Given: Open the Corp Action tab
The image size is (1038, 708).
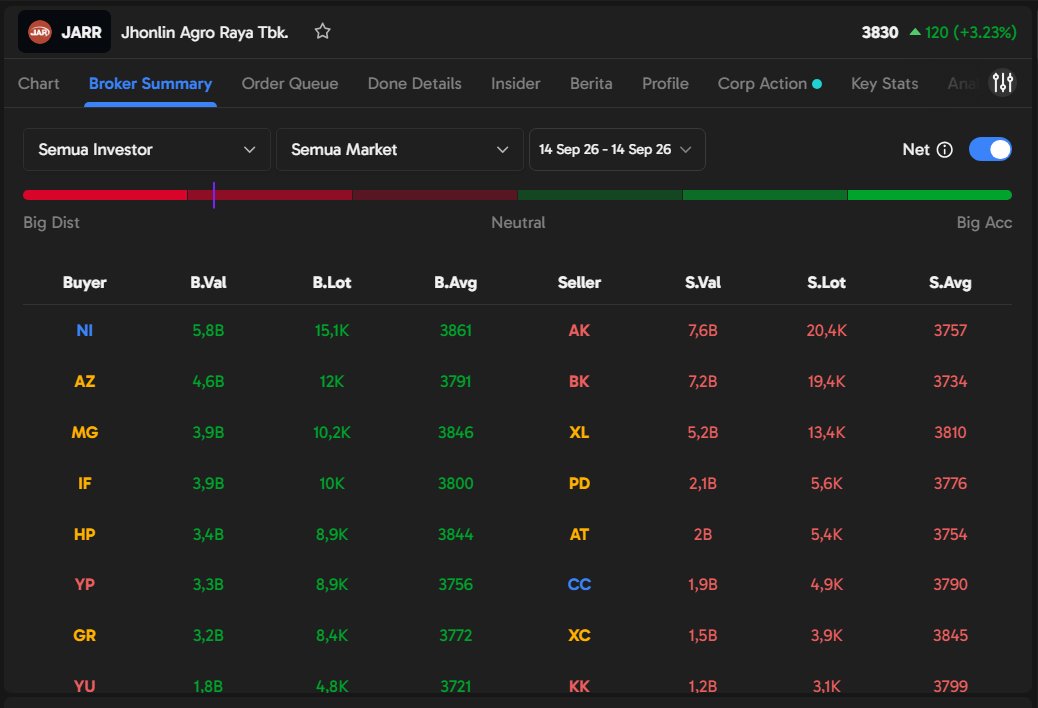Looking at the screenshot, I should pyautogui.click(x=769, y=83).
